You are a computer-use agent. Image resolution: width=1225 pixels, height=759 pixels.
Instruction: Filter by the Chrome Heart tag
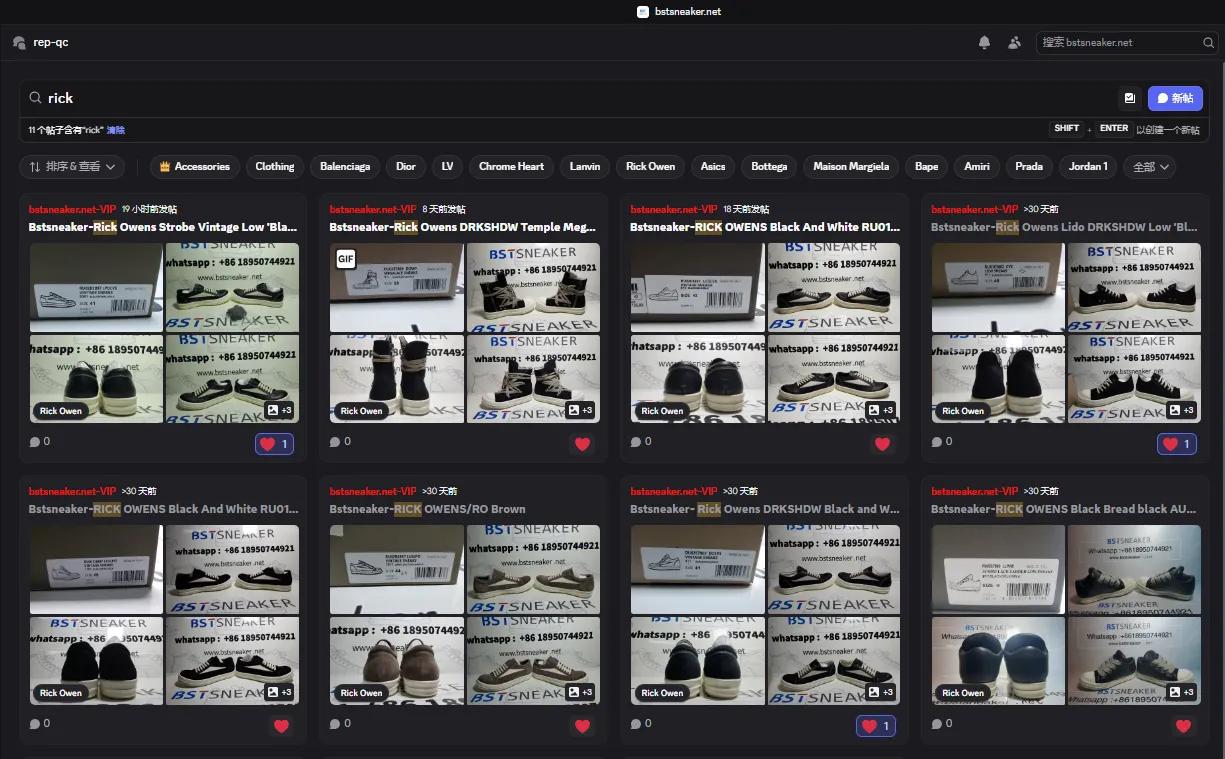pos(511,166)
